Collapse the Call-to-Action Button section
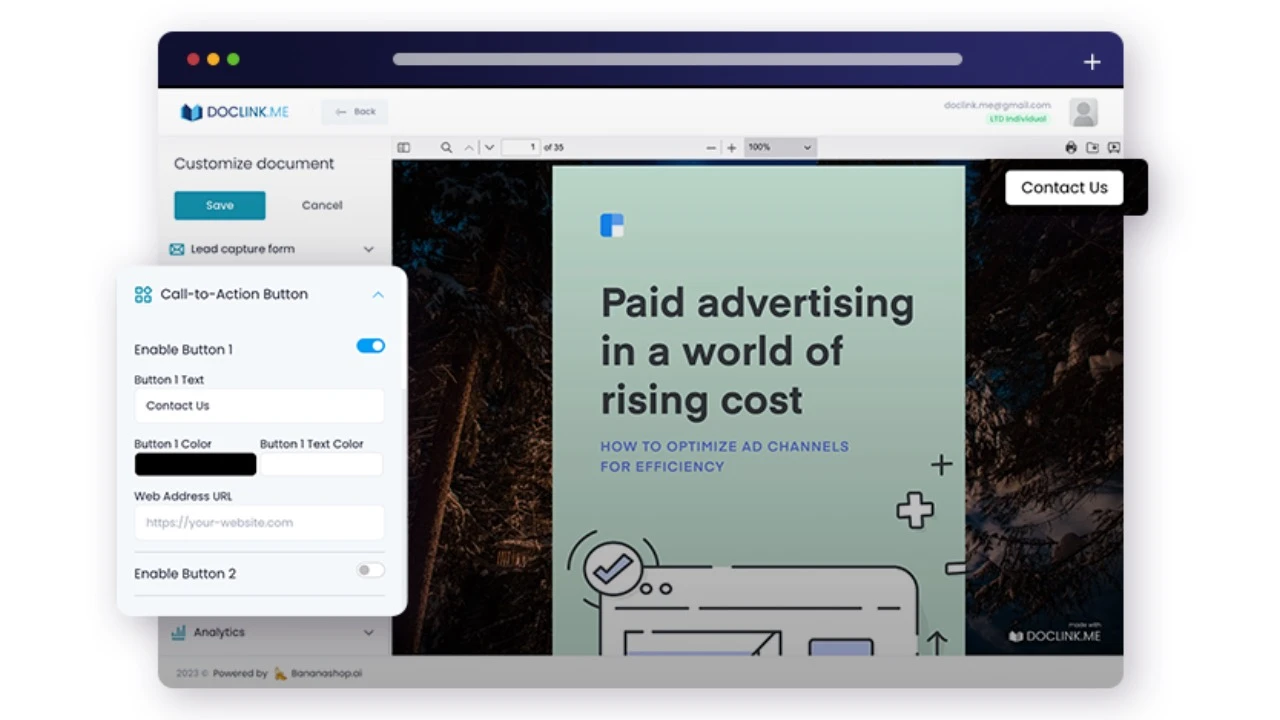Image resolution: width=1280 pixels, height=720 pixels. [378, 295]
